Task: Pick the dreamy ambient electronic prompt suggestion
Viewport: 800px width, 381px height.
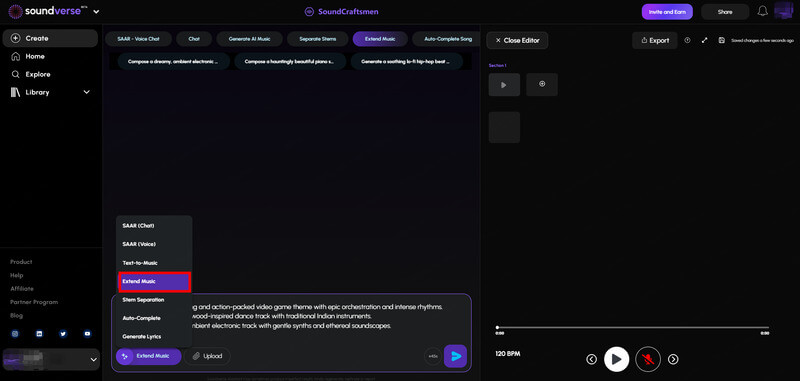Action: 174,61
